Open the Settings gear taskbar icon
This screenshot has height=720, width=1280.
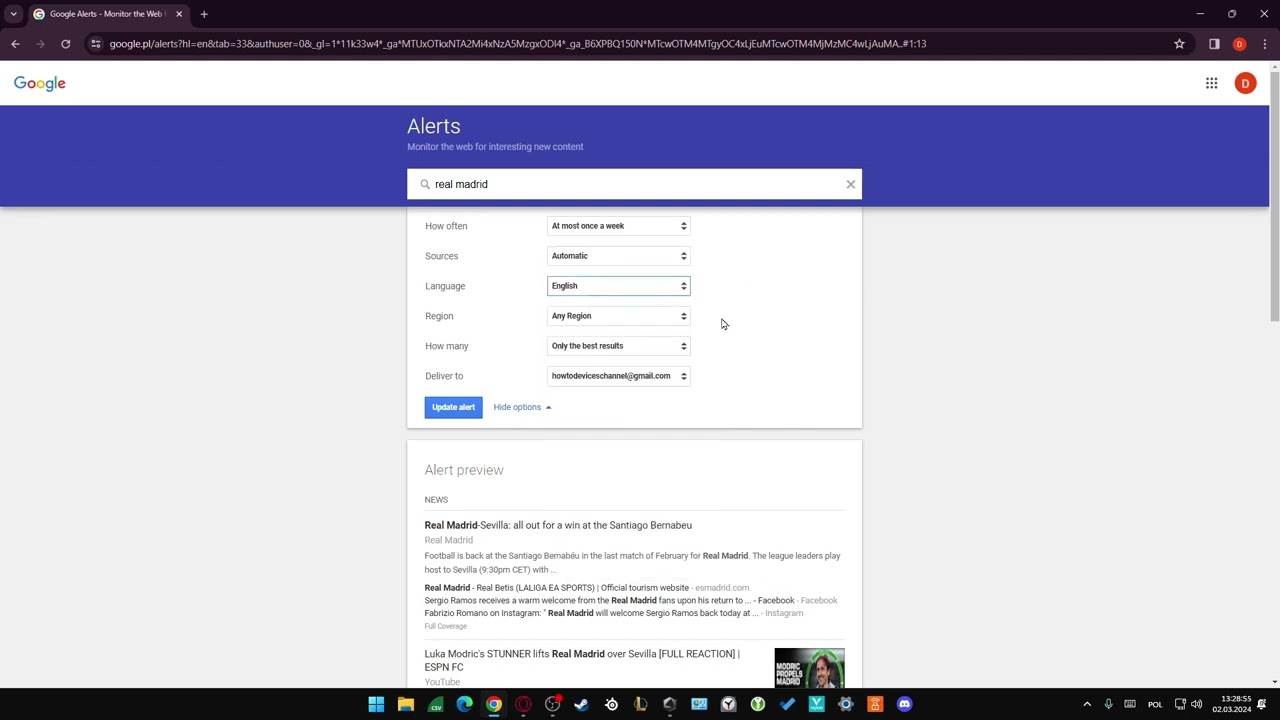click(846, 704)
